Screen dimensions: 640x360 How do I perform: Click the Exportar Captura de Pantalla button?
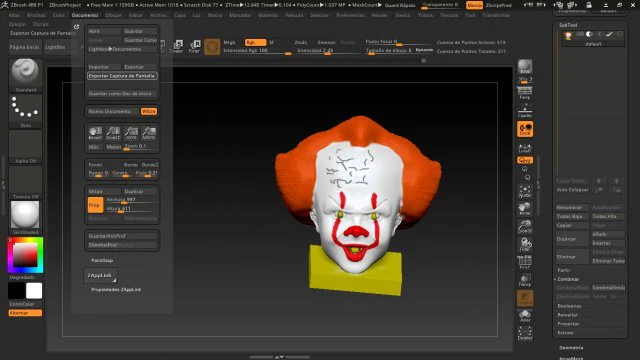pyautogui.click(x=122, y=76)
